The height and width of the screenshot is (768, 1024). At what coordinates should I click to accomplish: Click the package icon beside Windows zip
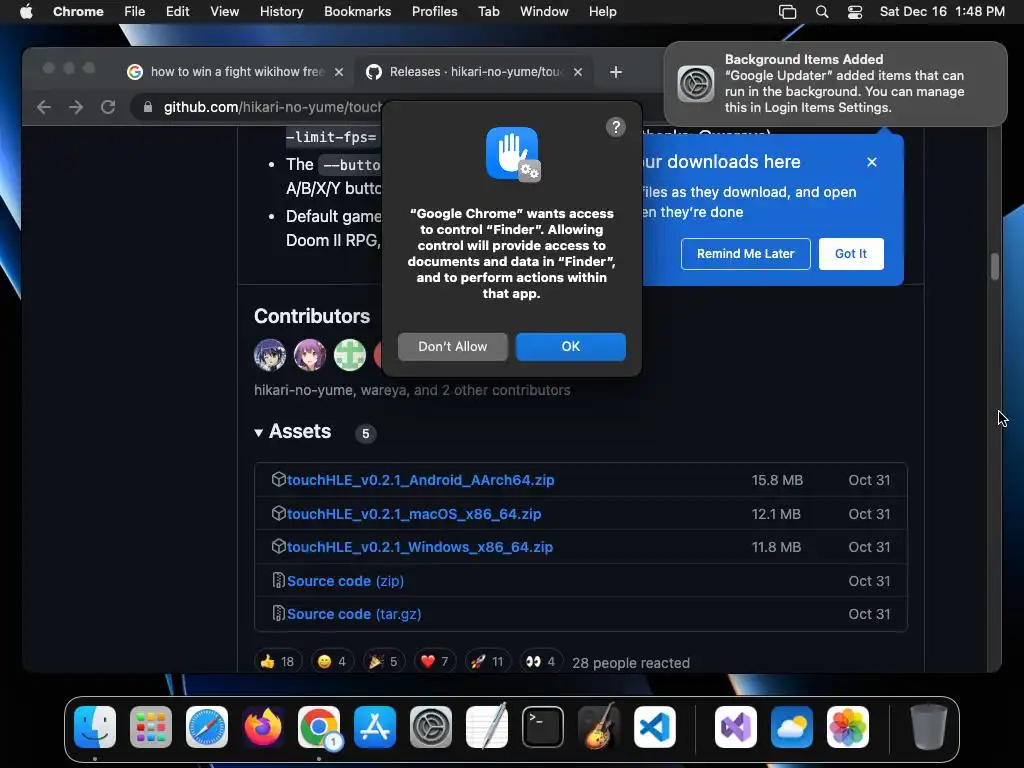click(x=278, y=547)
